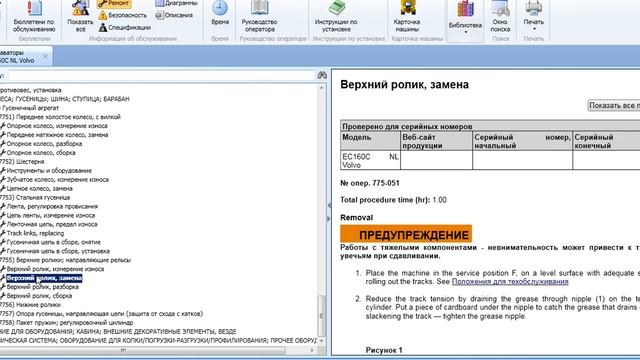Viewport: 640px width, 360px height.
Task: Open Инструкции по установке
Action: (x=336, y=17)
